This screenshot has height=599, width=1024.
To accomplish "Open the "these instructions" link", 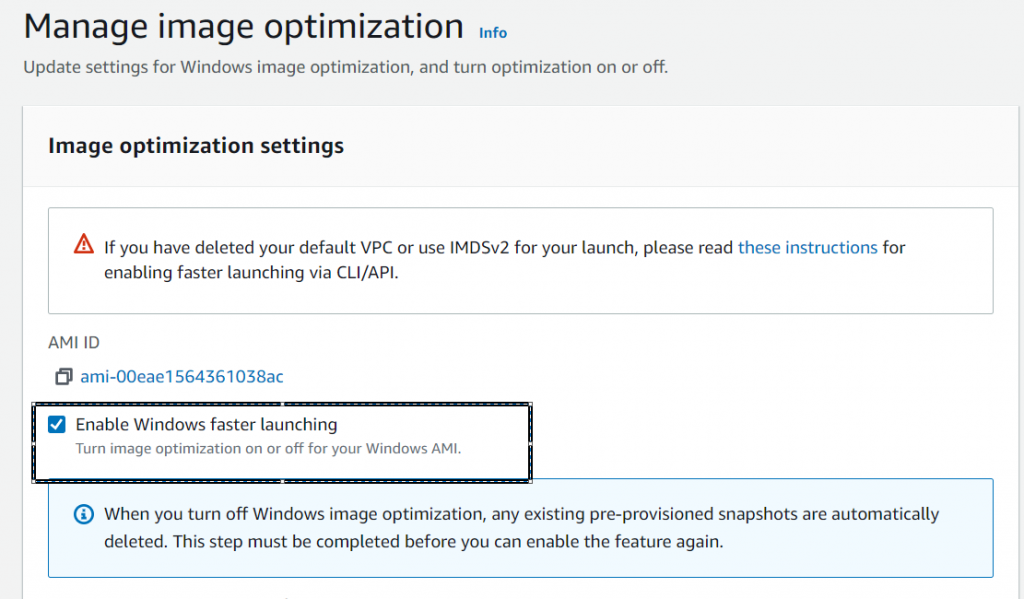I will tap(807, 248).
